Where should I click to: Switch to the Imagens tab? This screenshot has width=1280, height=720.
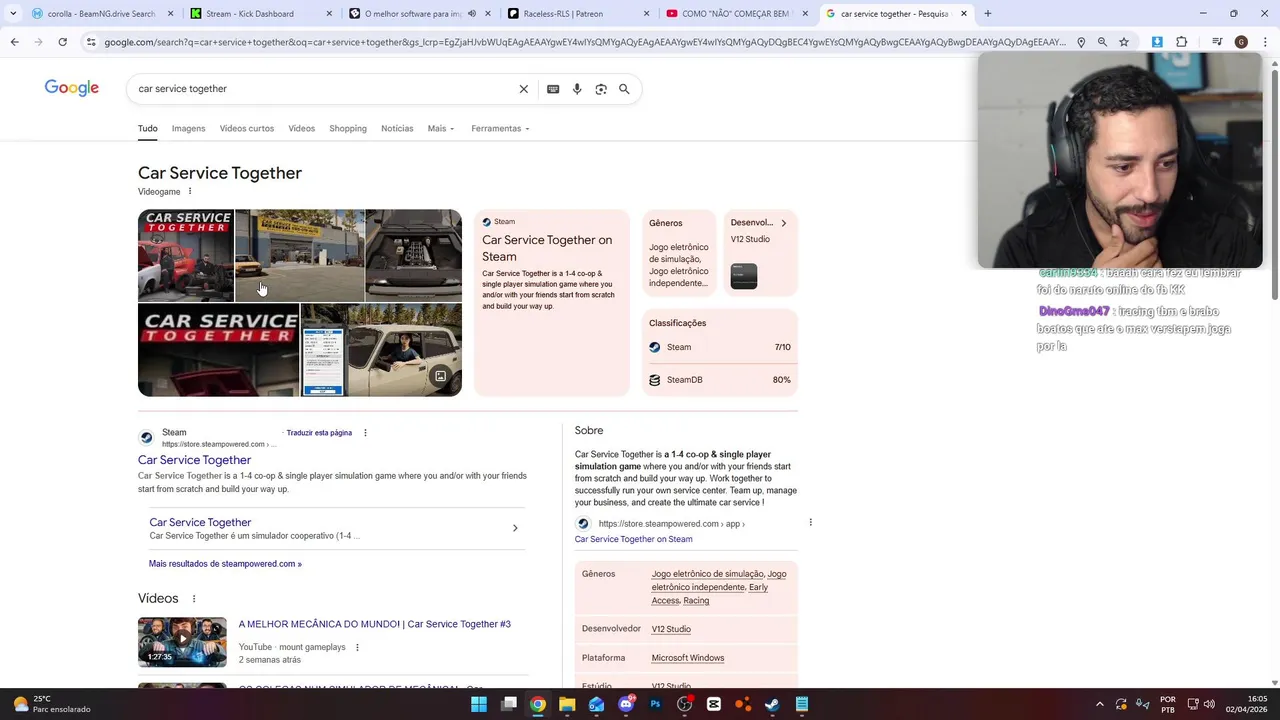click(188, 128)
